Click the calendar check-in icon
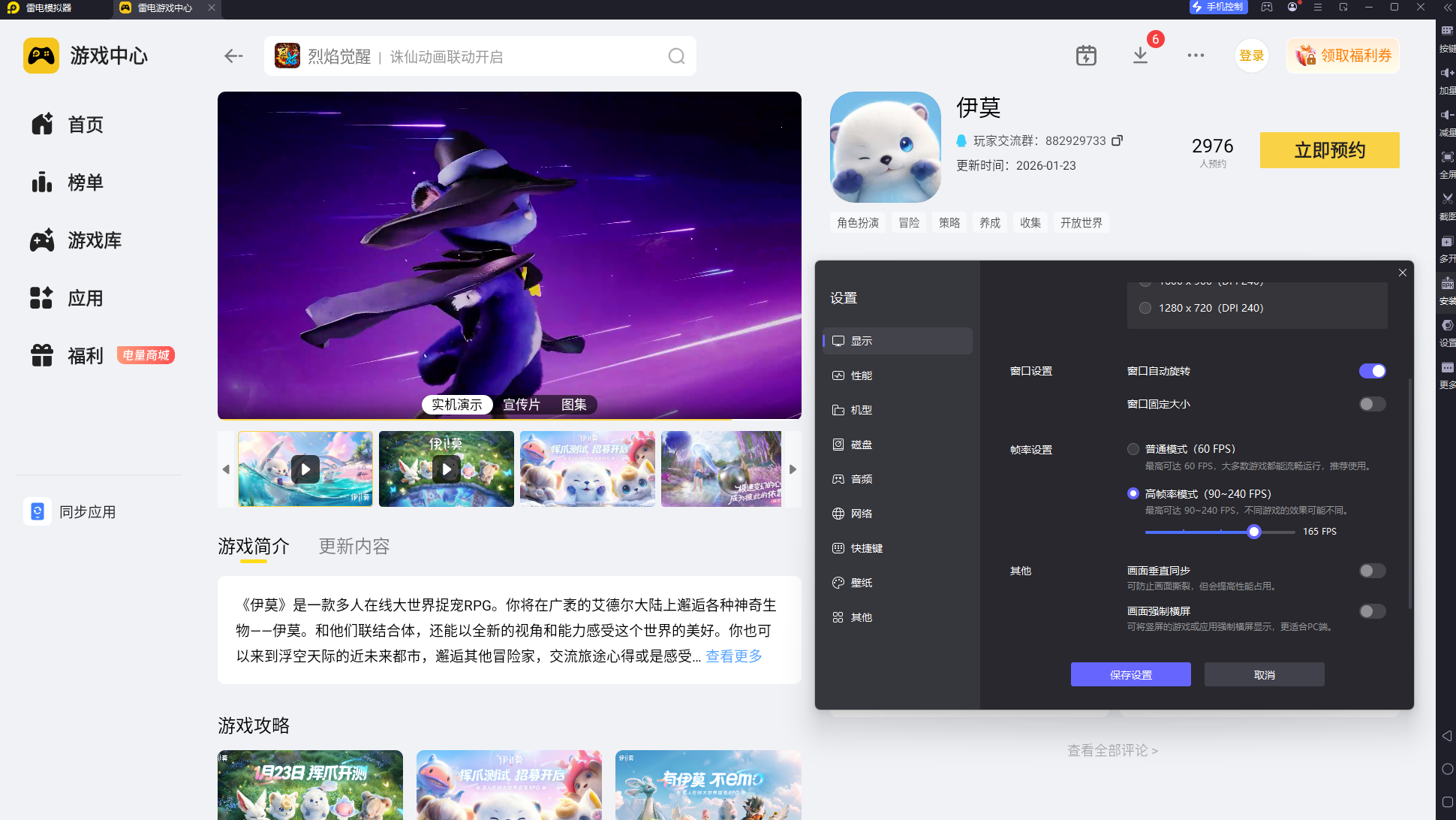 (1086, 56)
